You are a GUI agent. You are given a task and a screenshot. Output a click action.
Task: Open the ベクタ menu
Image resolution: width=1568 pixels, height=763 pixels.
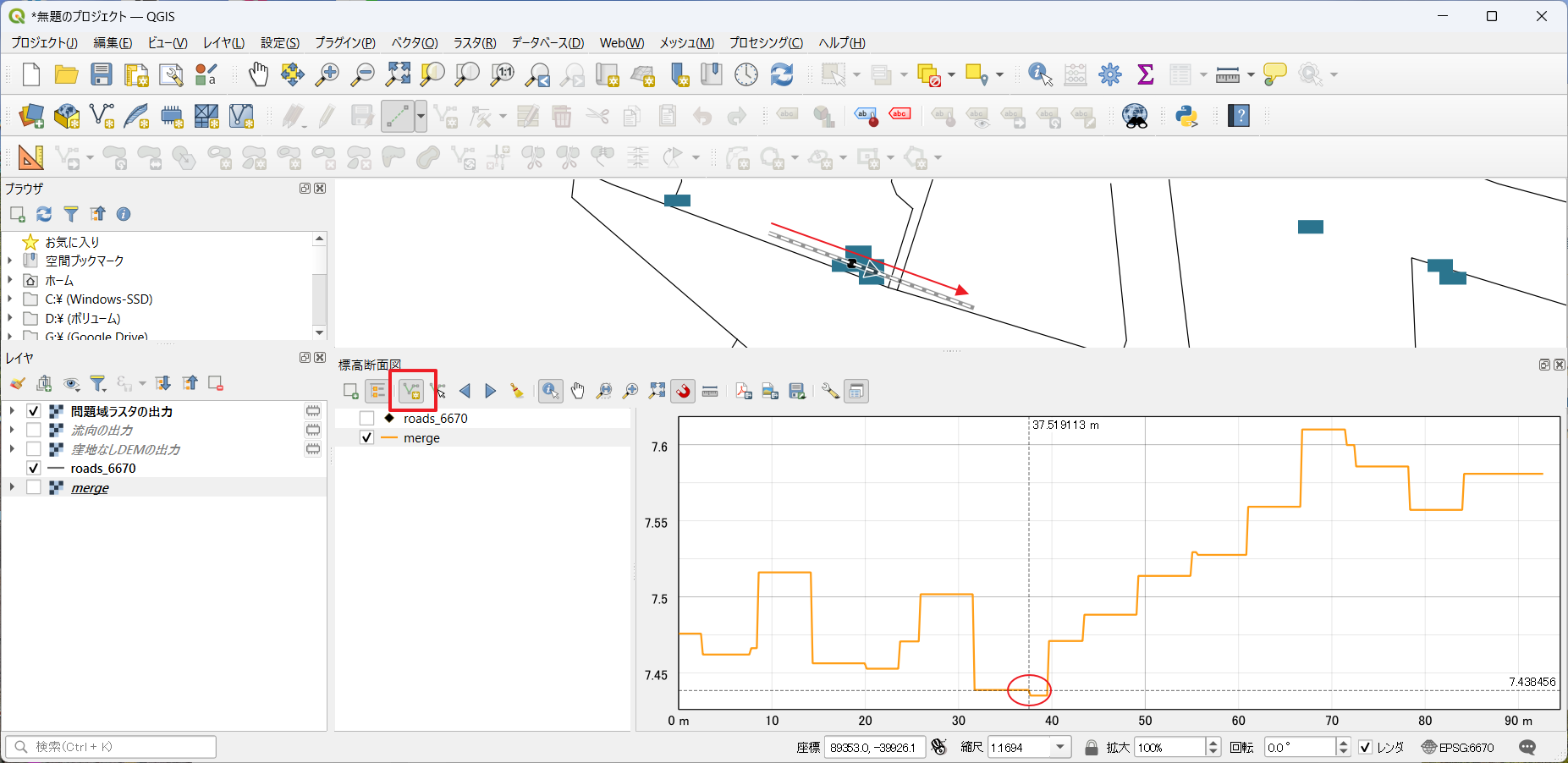415,42
